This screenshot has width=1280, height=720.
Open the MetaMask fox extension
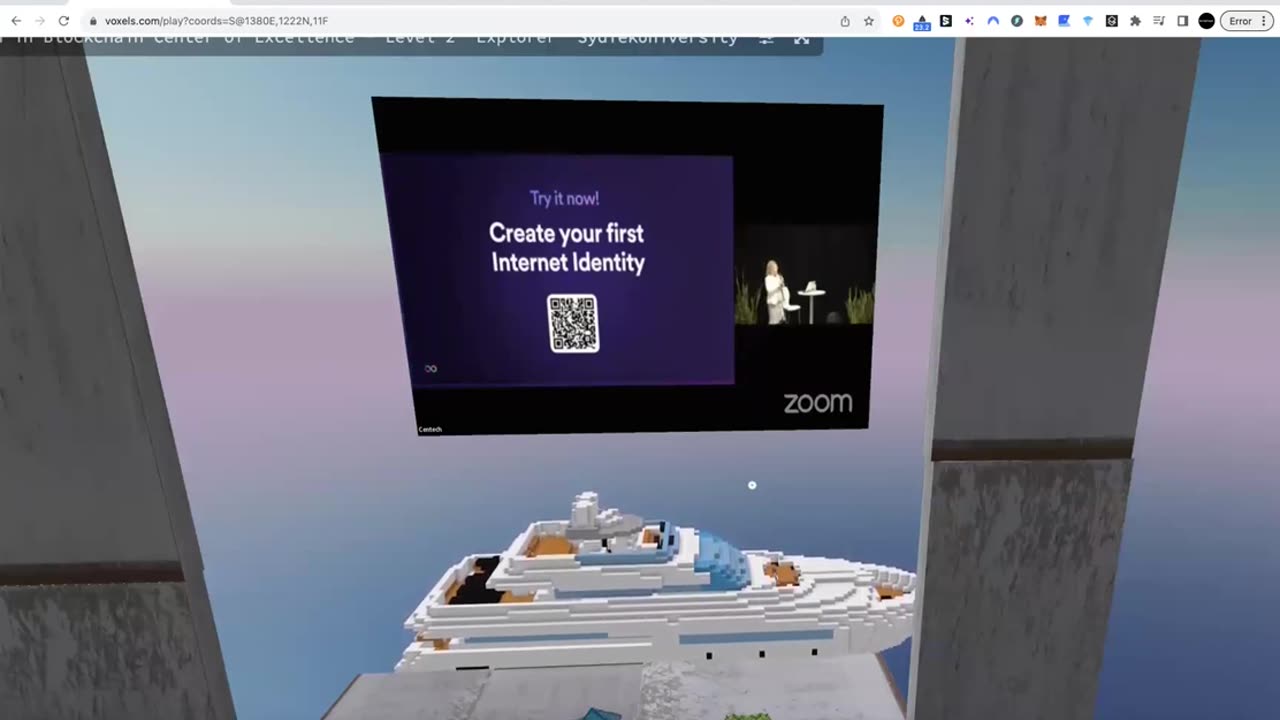coord(1041,21)
